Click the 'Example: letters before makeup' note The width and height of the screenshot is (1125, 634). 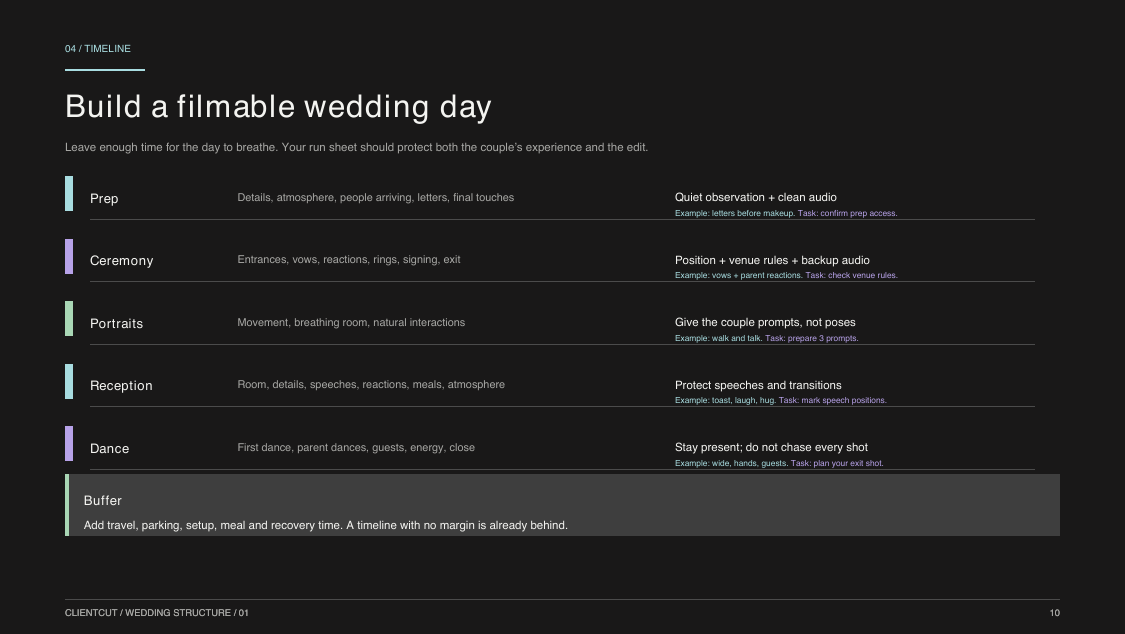point(735,213)
